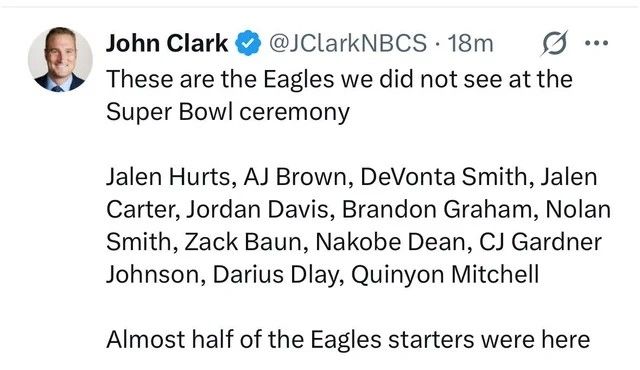The height and width of the screenshot is (370, 640).
Task: Click 'Brandon Graham' in the player list
Action: pyautogui.click(x=437, y=210)
